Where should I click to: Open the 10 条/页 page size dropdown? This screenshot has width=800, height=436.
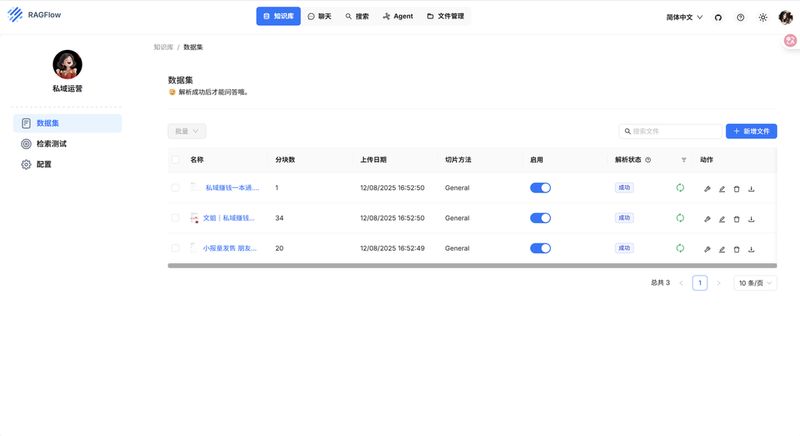click(755, 283)
